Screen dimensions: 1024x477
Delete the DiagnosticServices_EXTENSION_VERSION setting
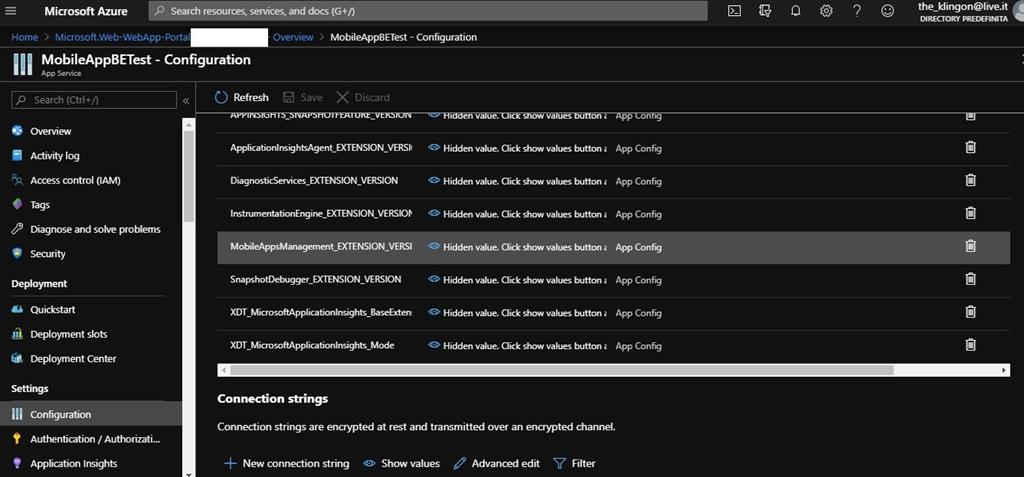(x=970, y=180)
